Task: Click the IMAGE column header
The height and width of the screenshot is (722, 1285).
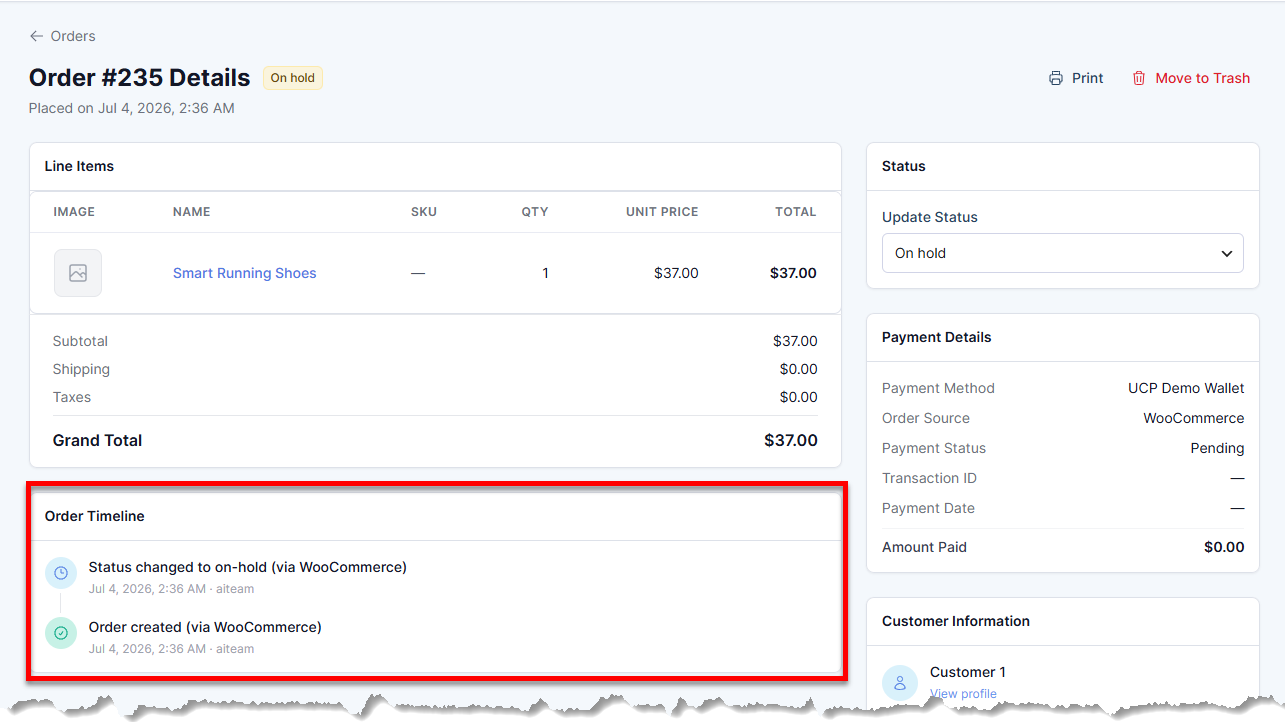Action: pyautogui.click(x=74, y=212)
